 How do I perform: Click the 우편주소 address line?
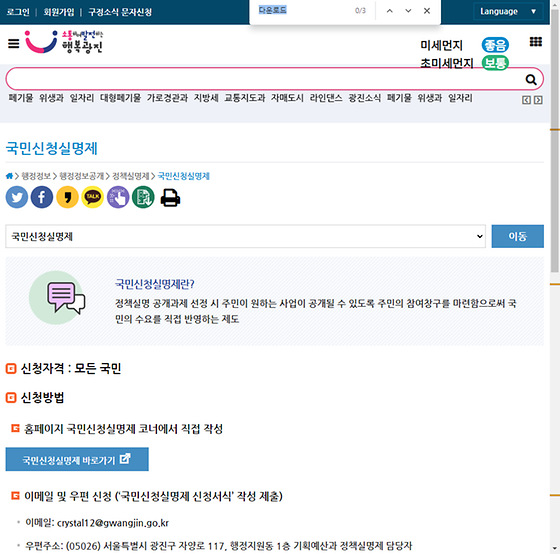[218, 546]
